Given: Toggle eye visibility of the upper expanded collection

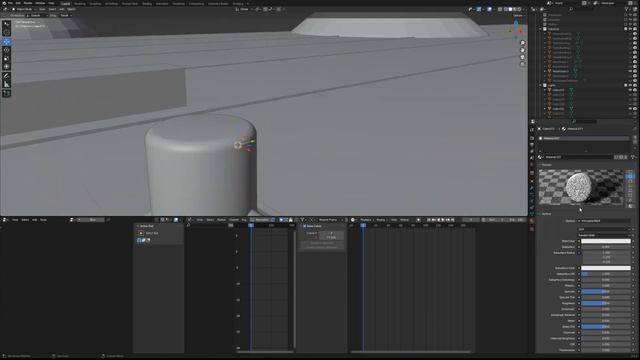Looking at the screenshot, I should (630, 29).
